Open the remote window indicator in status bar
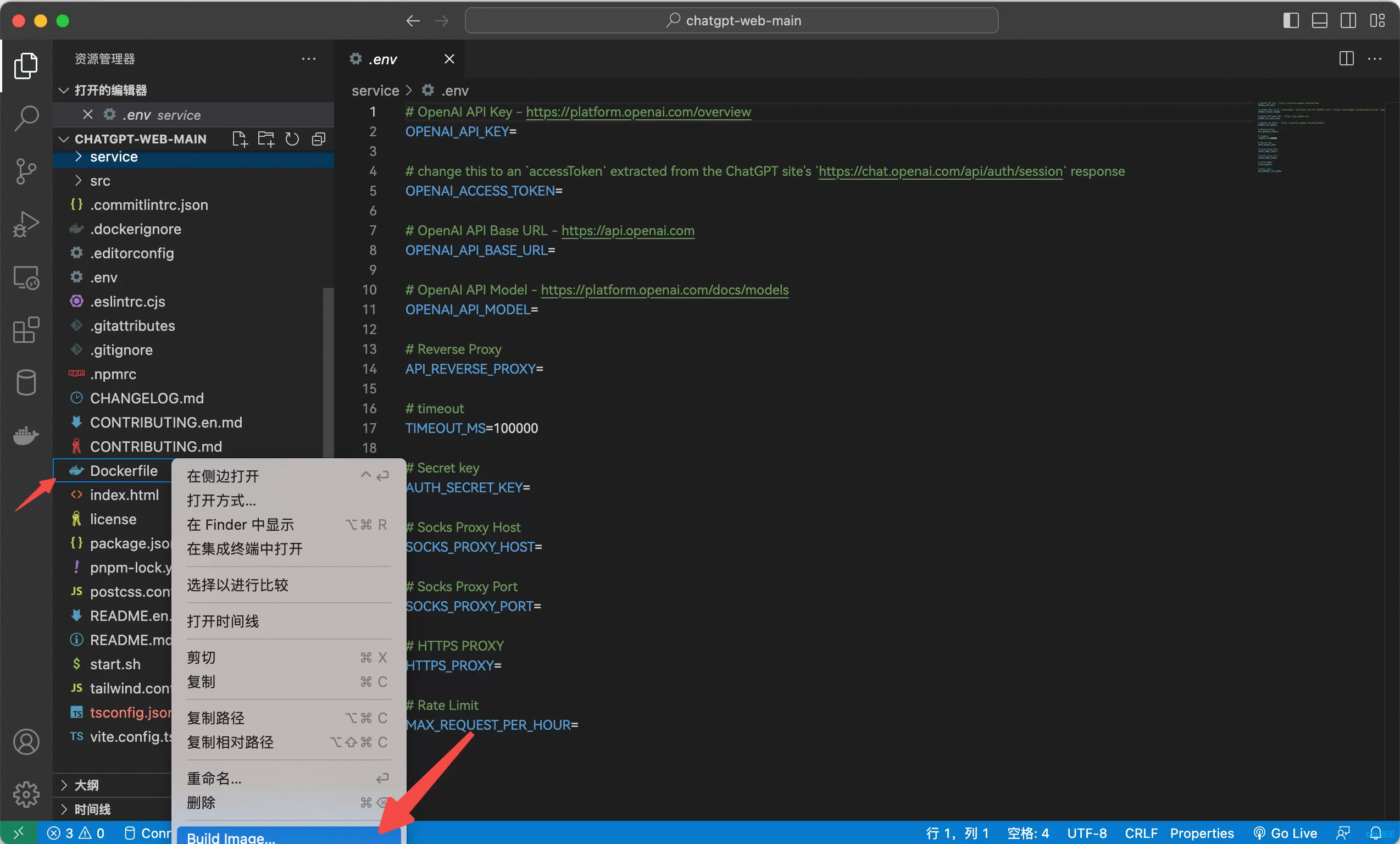 19,832
